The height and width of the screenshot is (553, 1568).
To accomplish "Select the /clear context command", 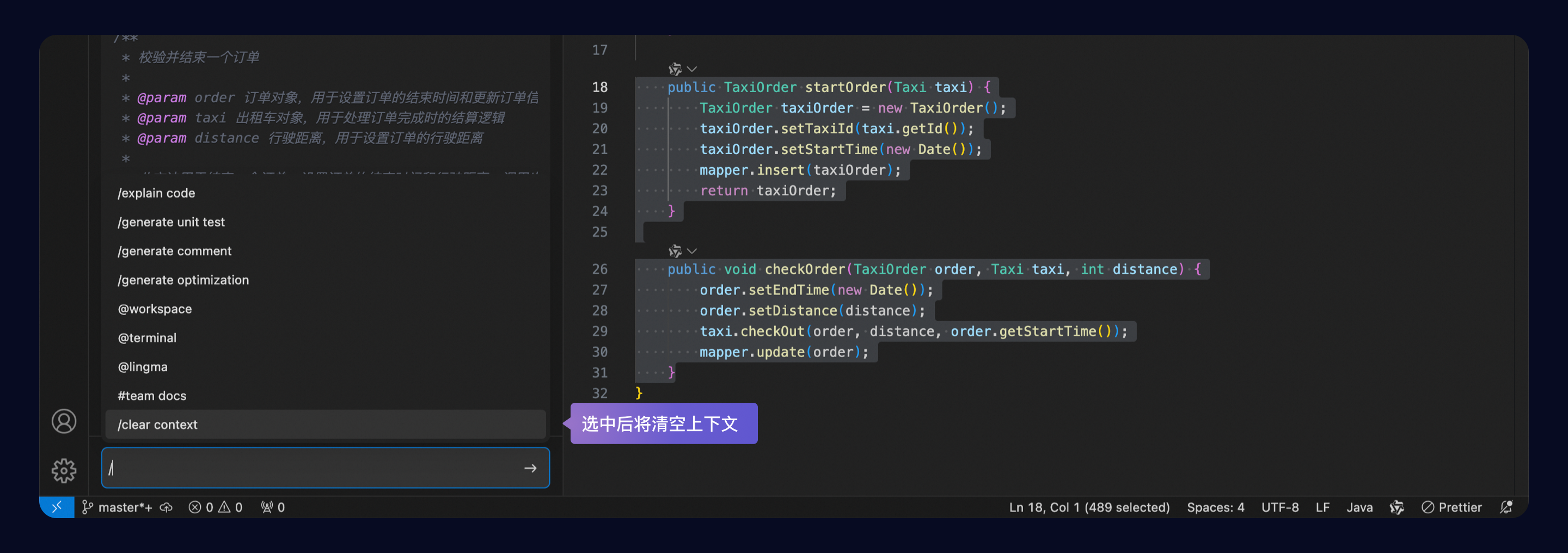I will [x=325, y=424].
